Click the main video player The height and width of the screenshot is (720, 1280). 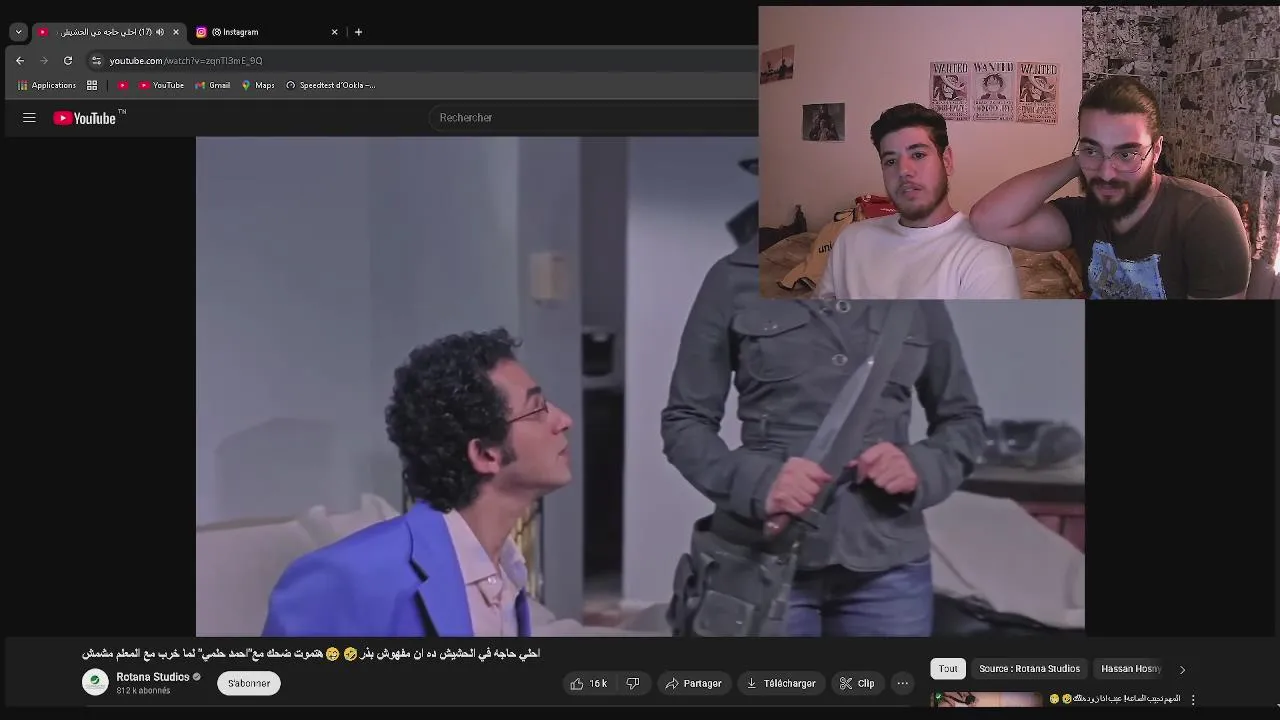pos(640,386)
